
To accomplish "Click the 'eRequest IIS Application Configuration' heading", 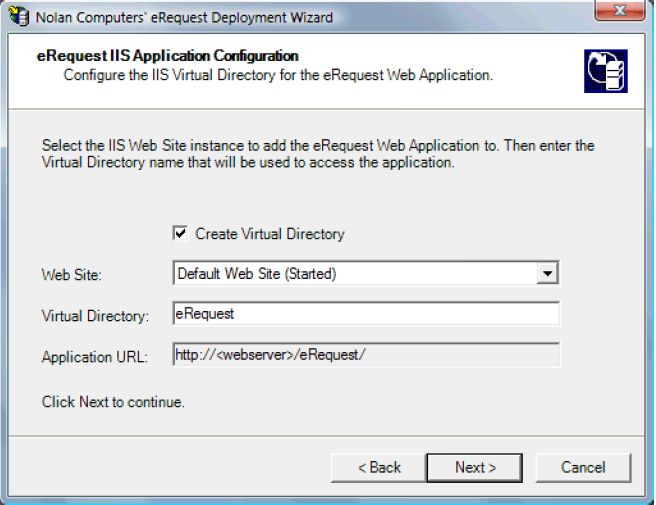I will pos(166,56).
